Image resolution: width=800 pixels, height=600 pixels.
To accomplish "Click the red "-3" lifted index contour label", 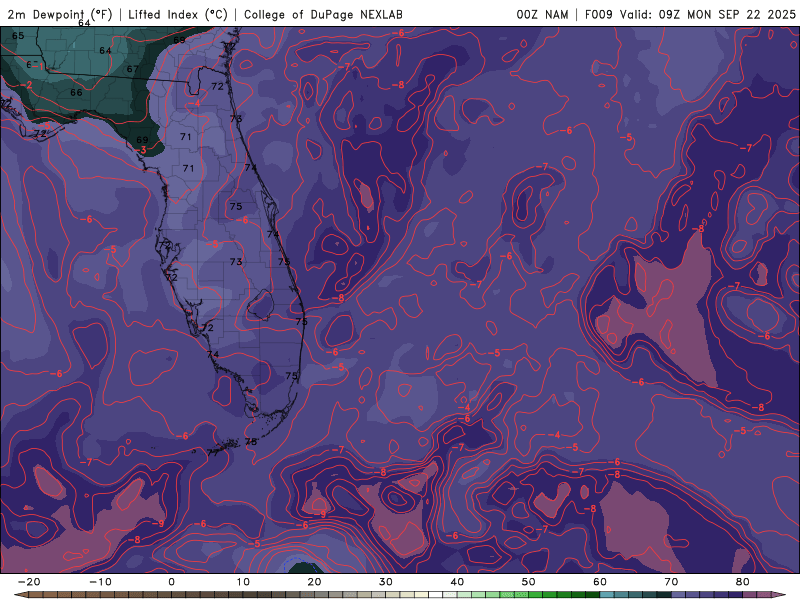I will (141, 150).
